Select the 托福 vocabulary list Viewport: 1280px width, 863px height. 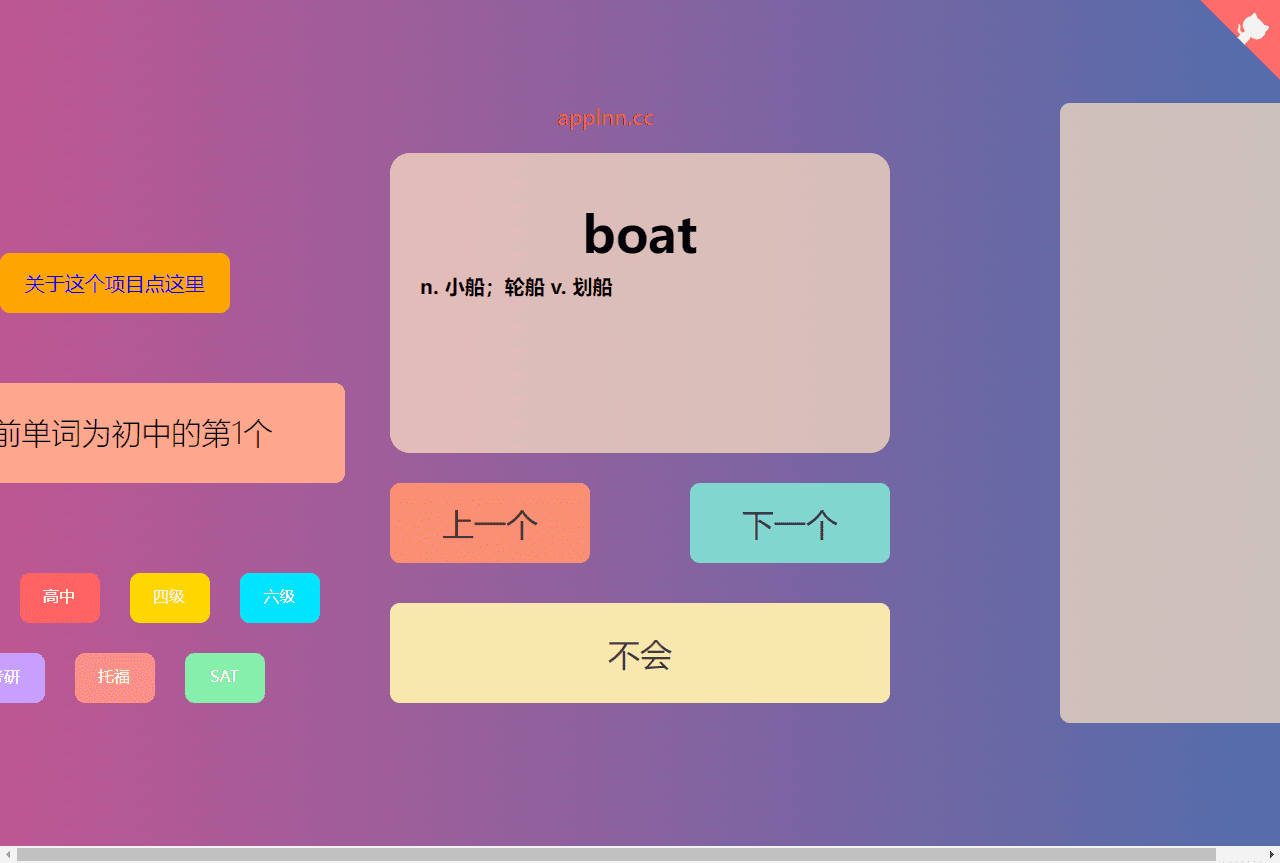(115, 678)
